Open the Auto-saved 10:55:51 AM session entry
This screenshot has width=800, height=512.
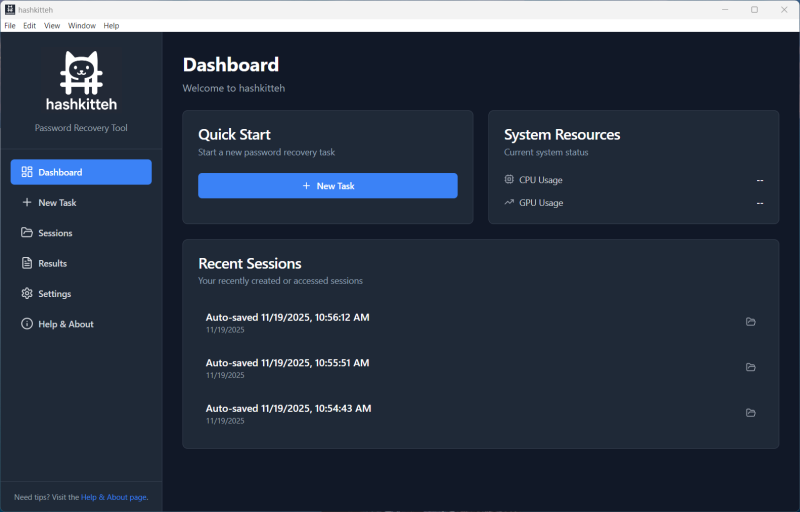(x=287, y=363)
